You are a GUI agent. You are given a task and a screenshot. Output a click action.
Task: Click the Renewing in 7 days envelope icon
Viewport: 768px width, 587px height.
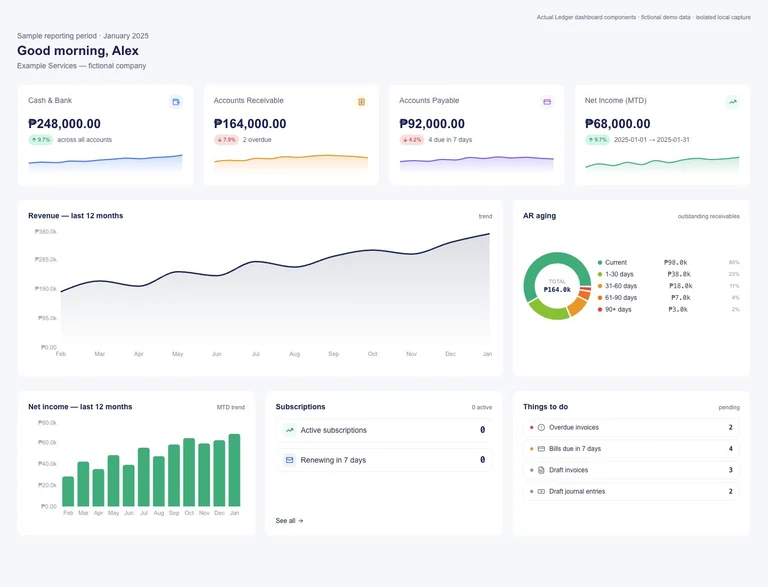click(290, 460)
